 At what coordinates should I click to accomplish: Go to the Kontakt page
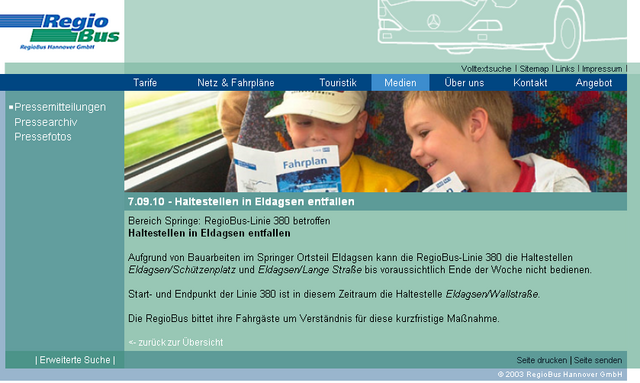[x=530, y=83]
